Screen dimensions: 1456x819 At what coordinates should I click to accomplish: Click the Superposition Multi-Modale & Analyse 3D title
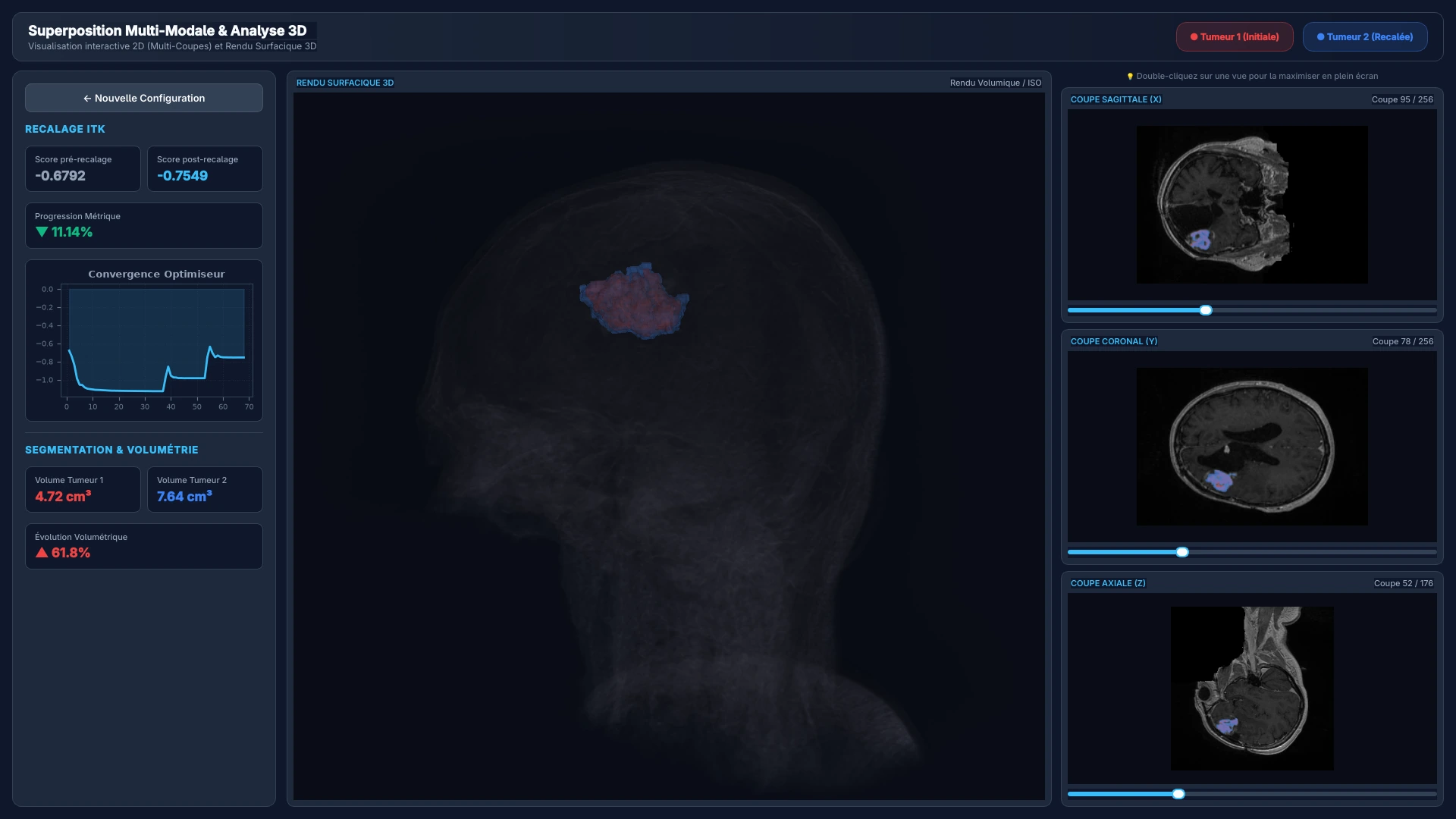pos(168,30)
